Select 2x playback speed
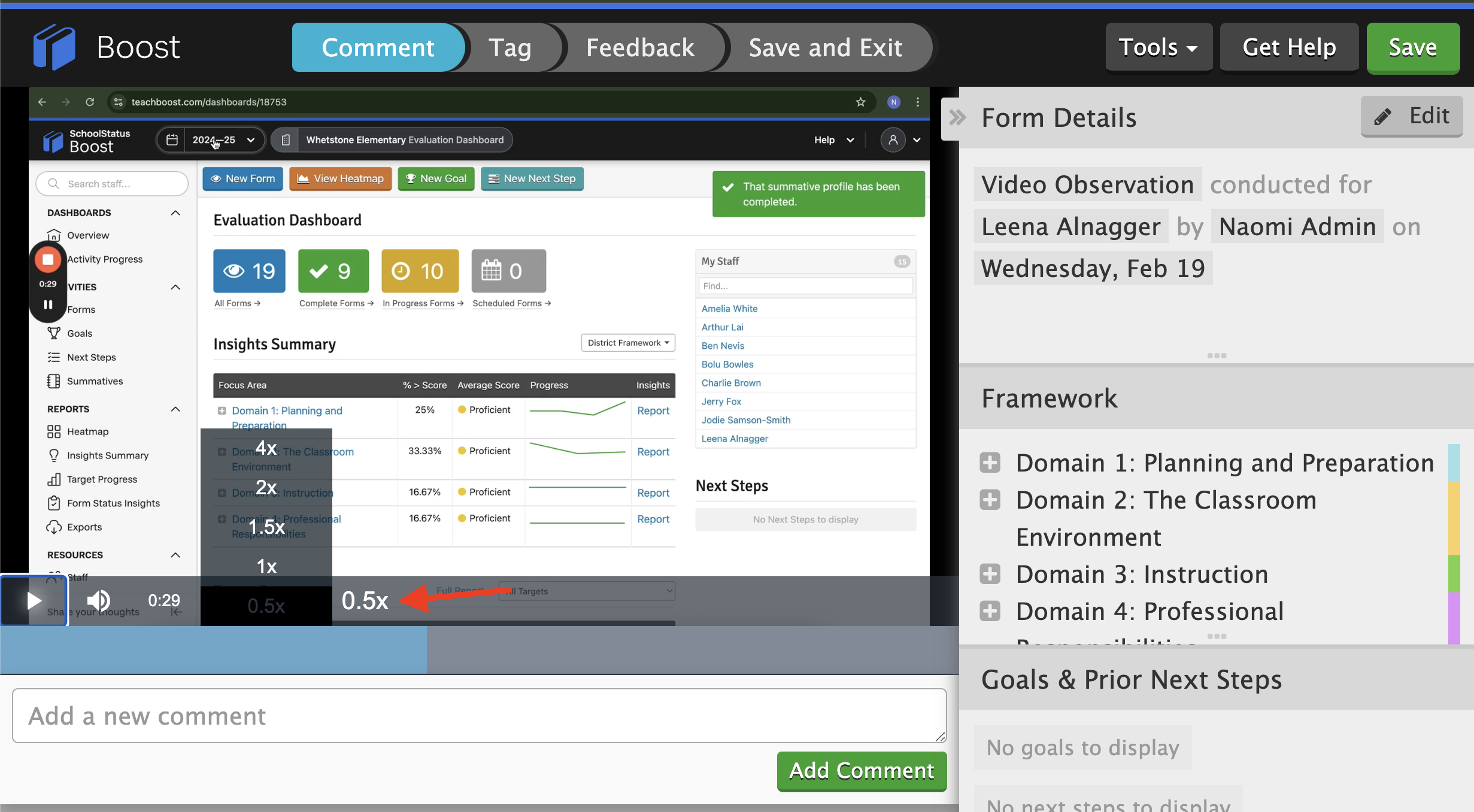 [x=266, y=487]
